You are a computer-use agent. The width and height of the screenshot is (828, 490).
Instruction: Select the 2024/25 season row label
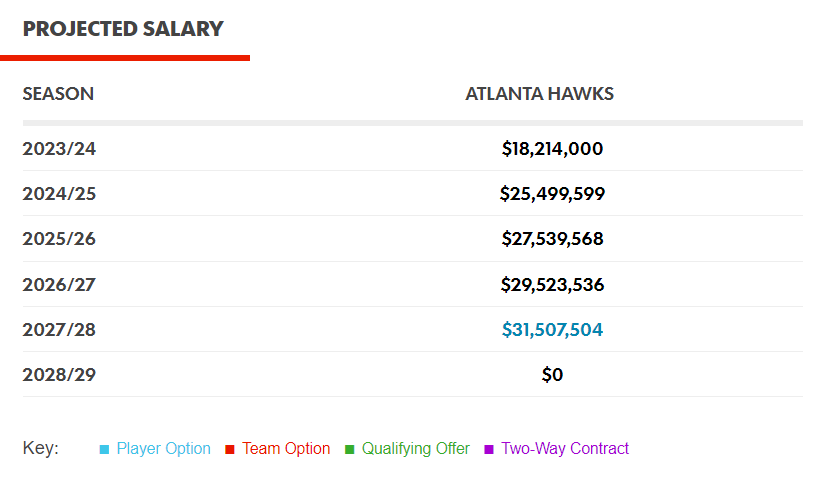(59, 194)
